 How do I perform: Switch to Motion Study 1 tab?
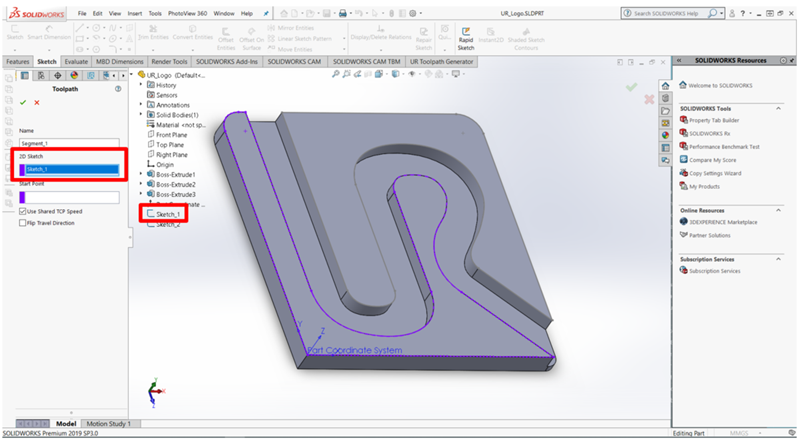(108, 424)
